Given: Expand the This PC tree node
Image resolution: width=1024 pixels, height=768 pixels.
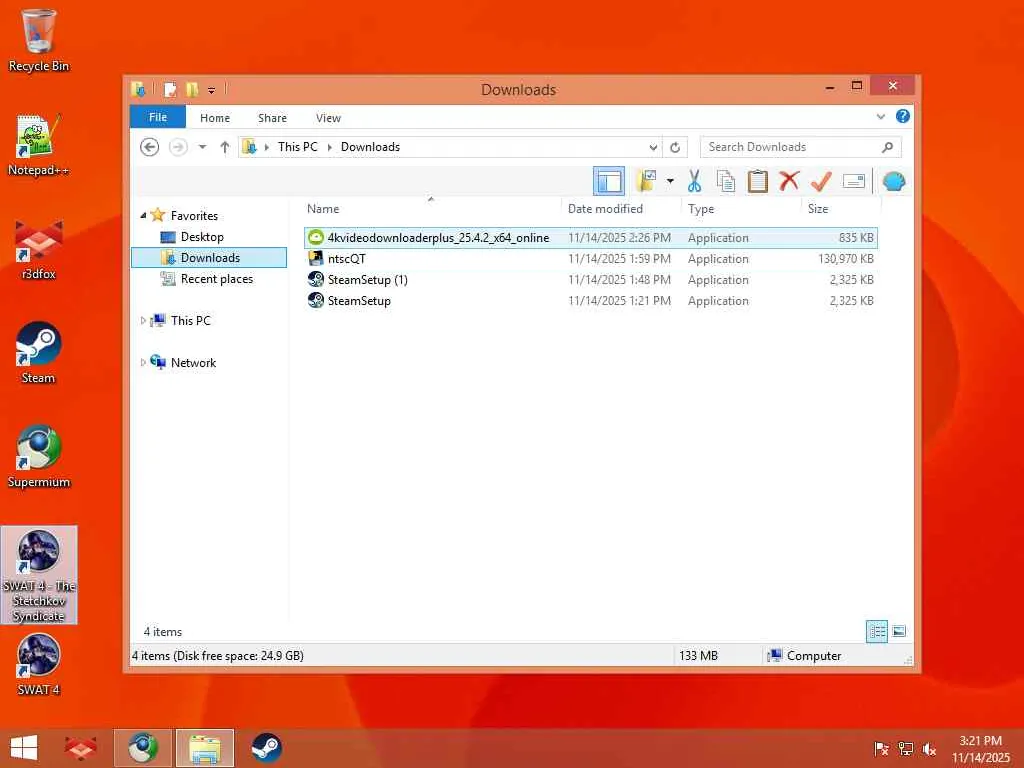Looking at the screenshot, I should pos(143,321).
